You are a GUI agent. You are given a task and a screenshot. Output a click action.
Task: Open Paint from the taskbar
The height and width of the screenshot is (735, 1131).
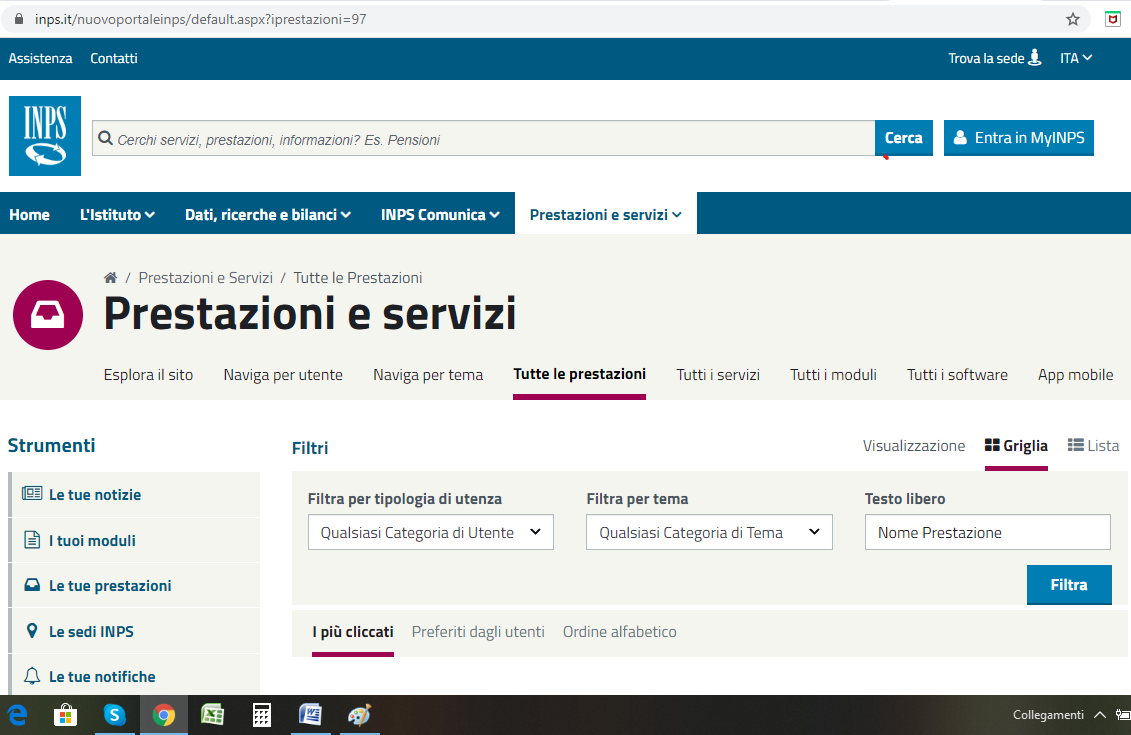[358, 715]
